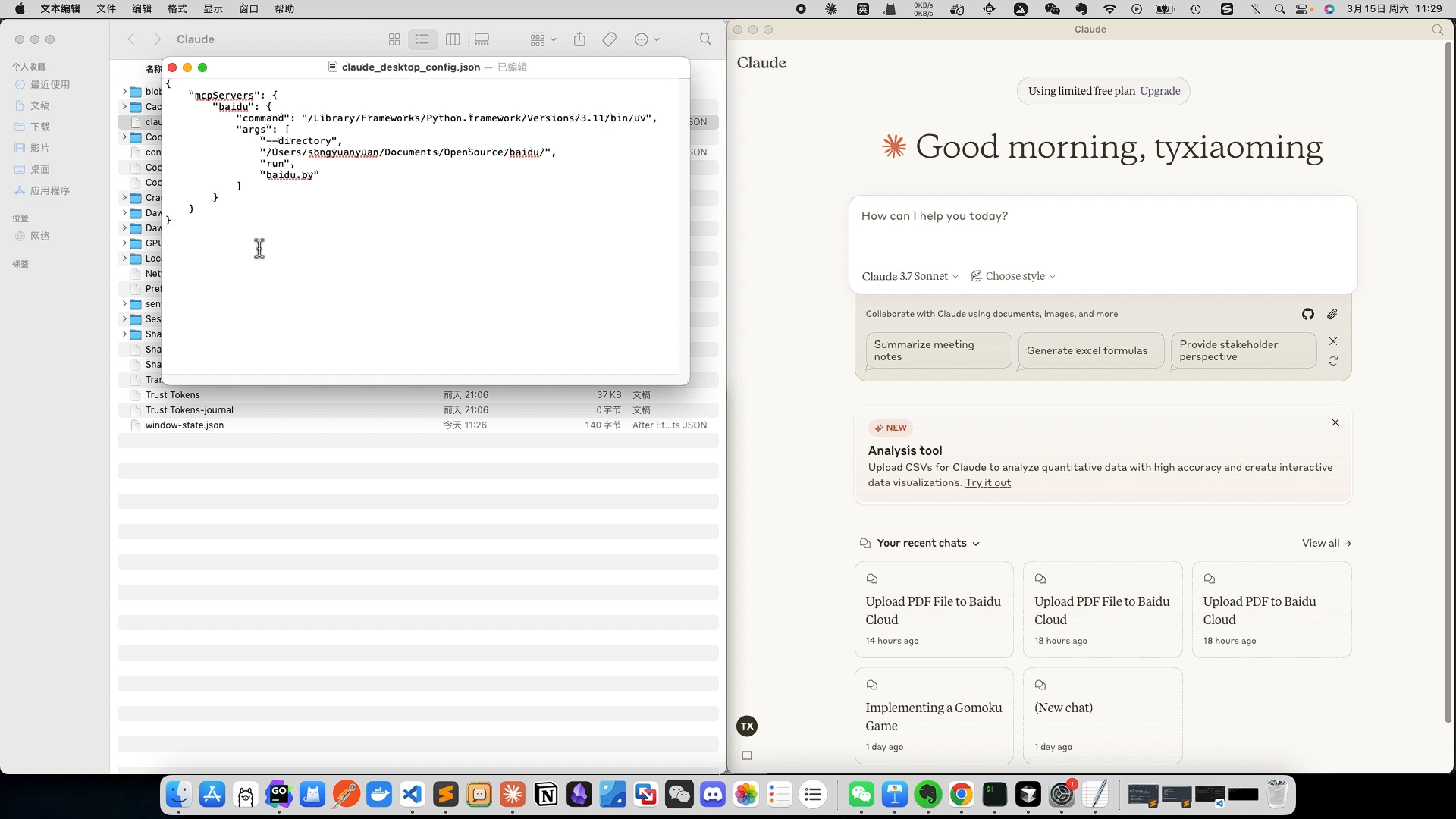Click Finder search magnifier icon
Viewport: 1456px width, 819px height.
click(705, 39)
